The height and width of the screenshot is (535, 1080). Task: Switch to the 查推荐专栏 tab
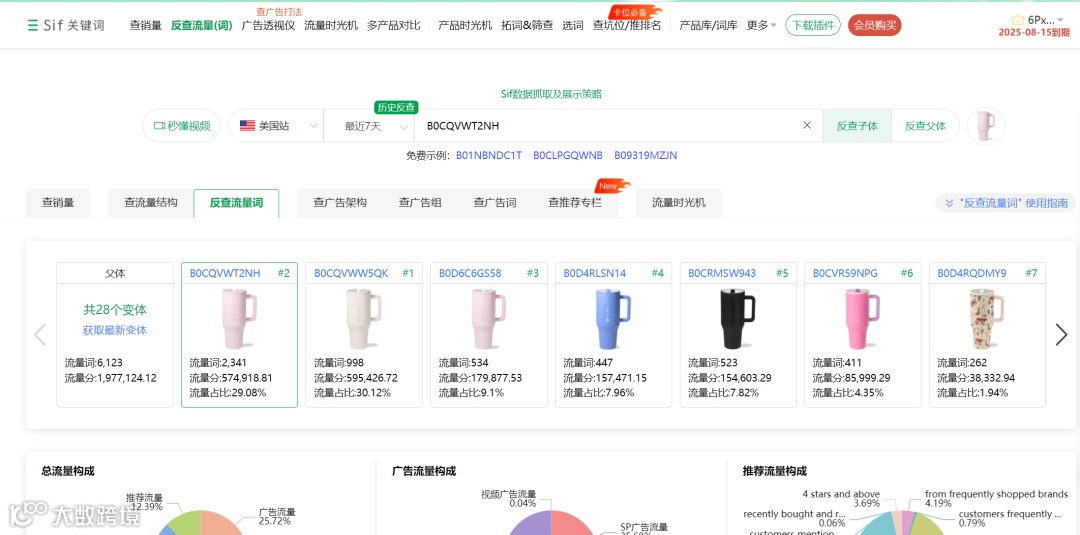[574, 203]
